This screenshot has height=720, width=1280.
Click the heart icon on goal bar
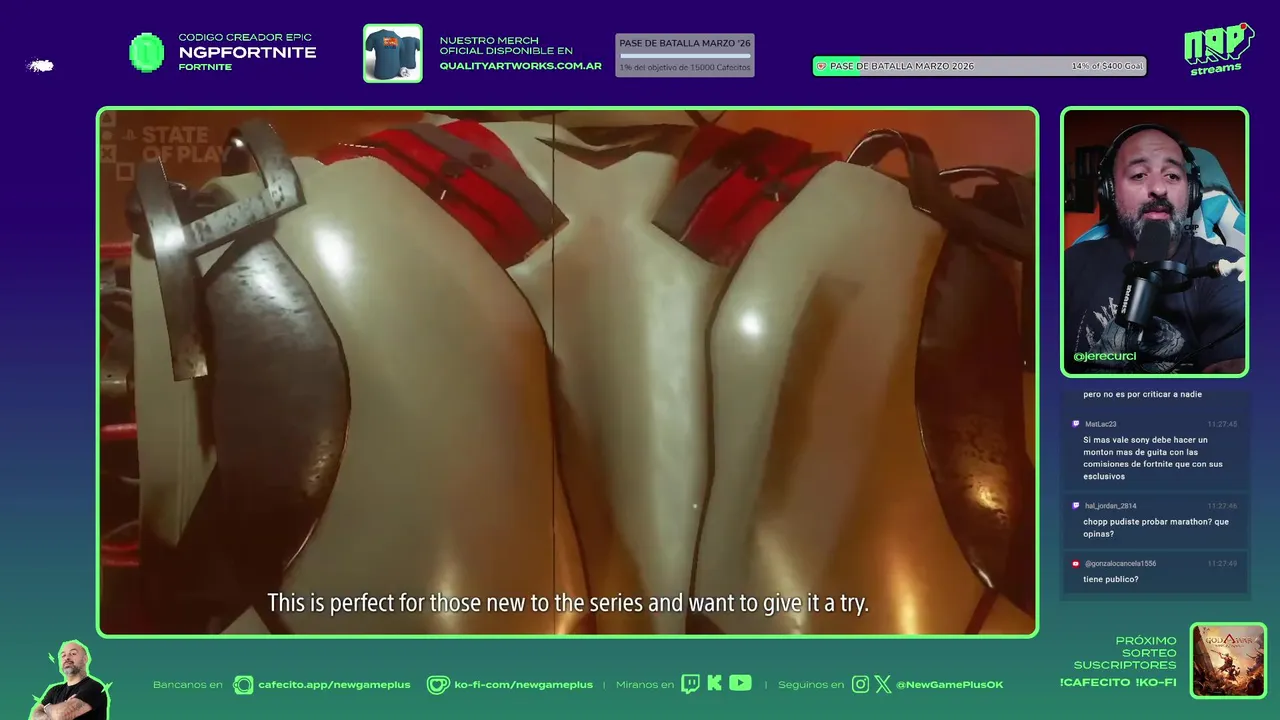[x=822, y=66]
